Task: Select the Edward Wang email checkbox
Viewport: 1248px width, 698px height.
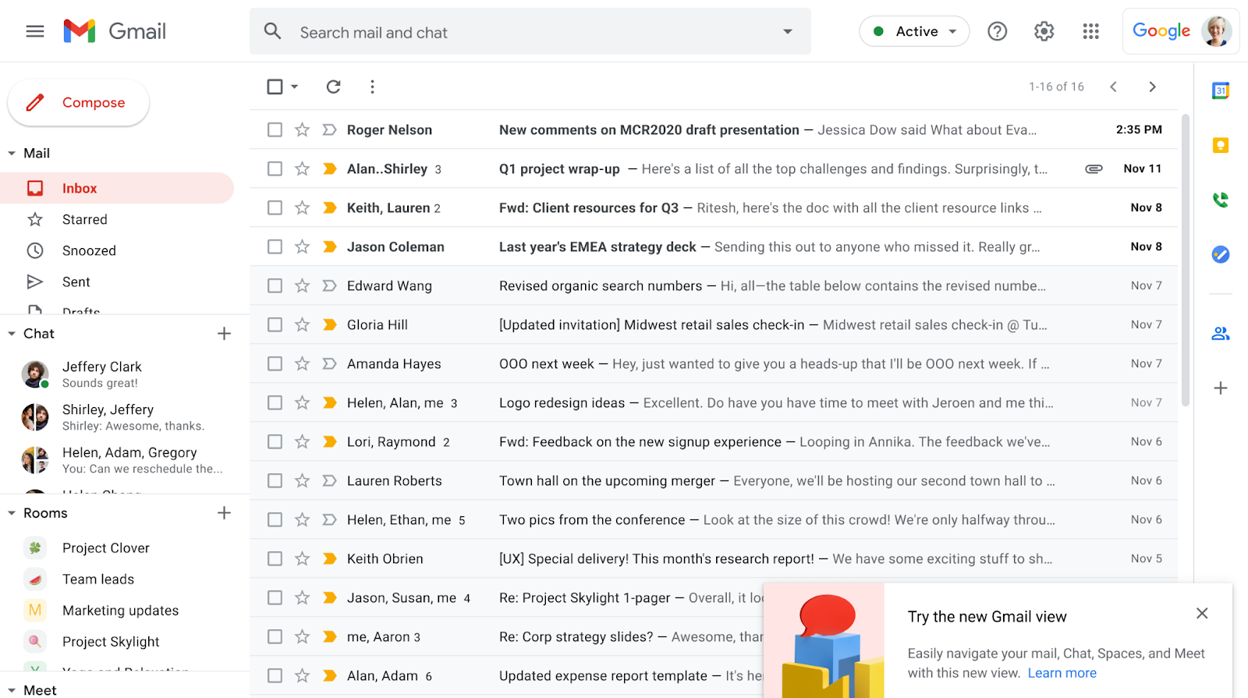Action: point(275,286)
